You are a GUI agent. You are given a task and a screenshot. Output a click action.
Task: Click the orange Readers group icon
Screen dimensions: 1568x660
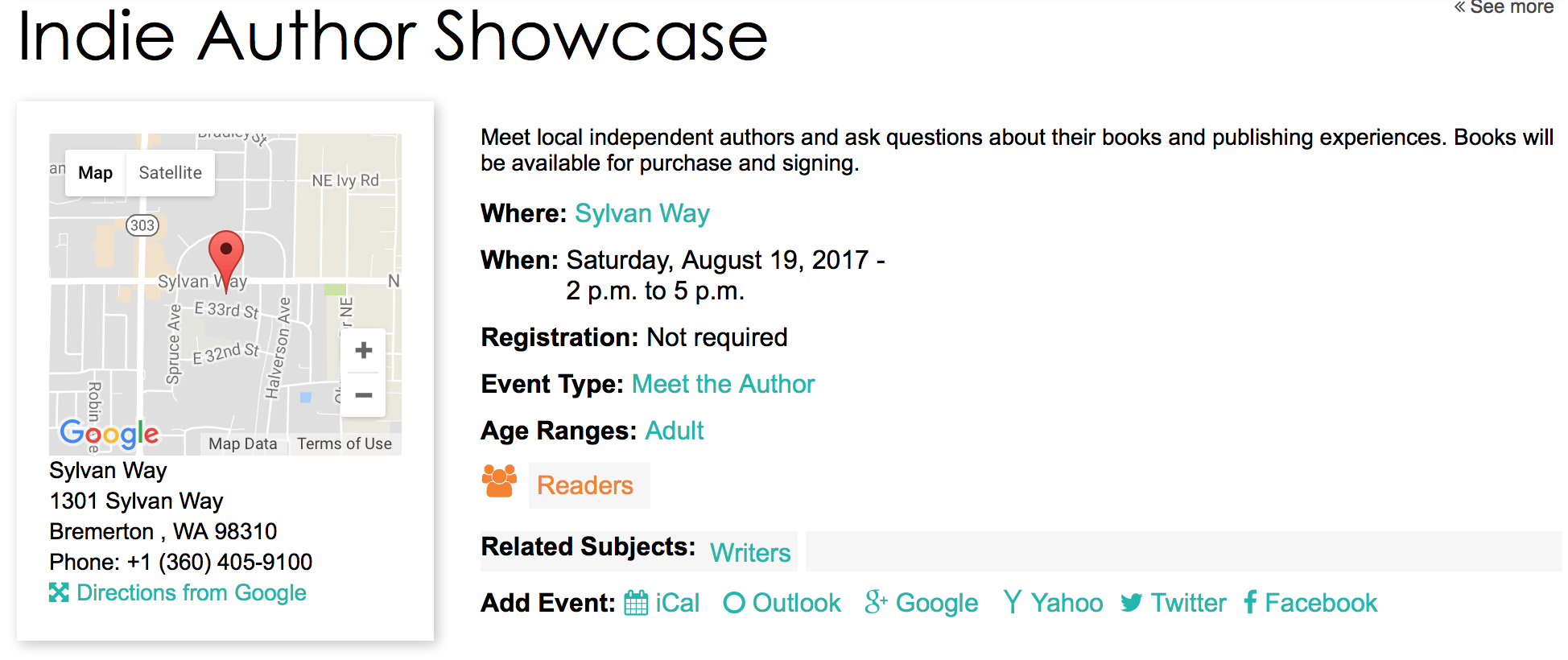click(x=499, y=481)
